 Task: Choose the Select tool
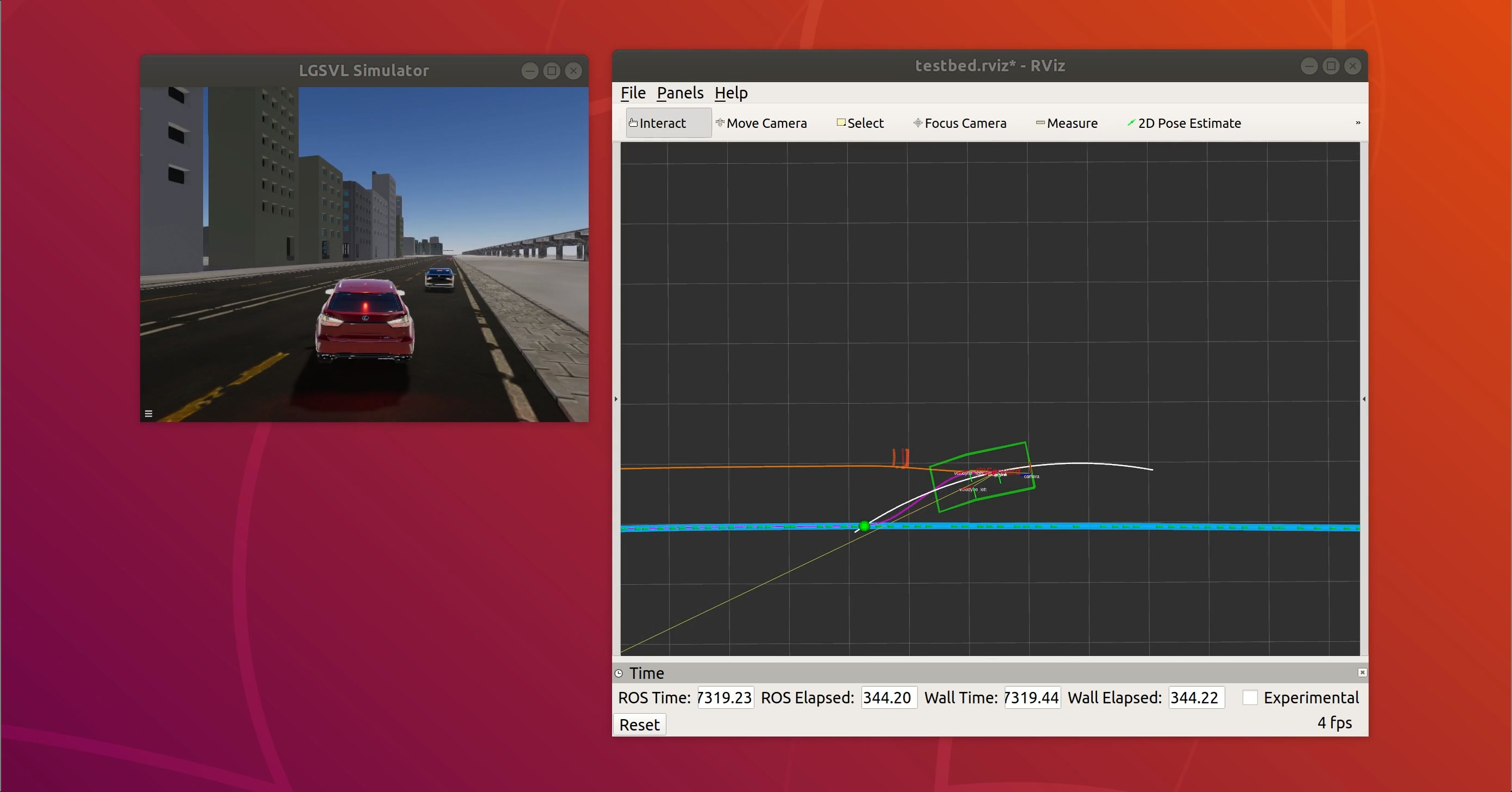pos(860,123)
